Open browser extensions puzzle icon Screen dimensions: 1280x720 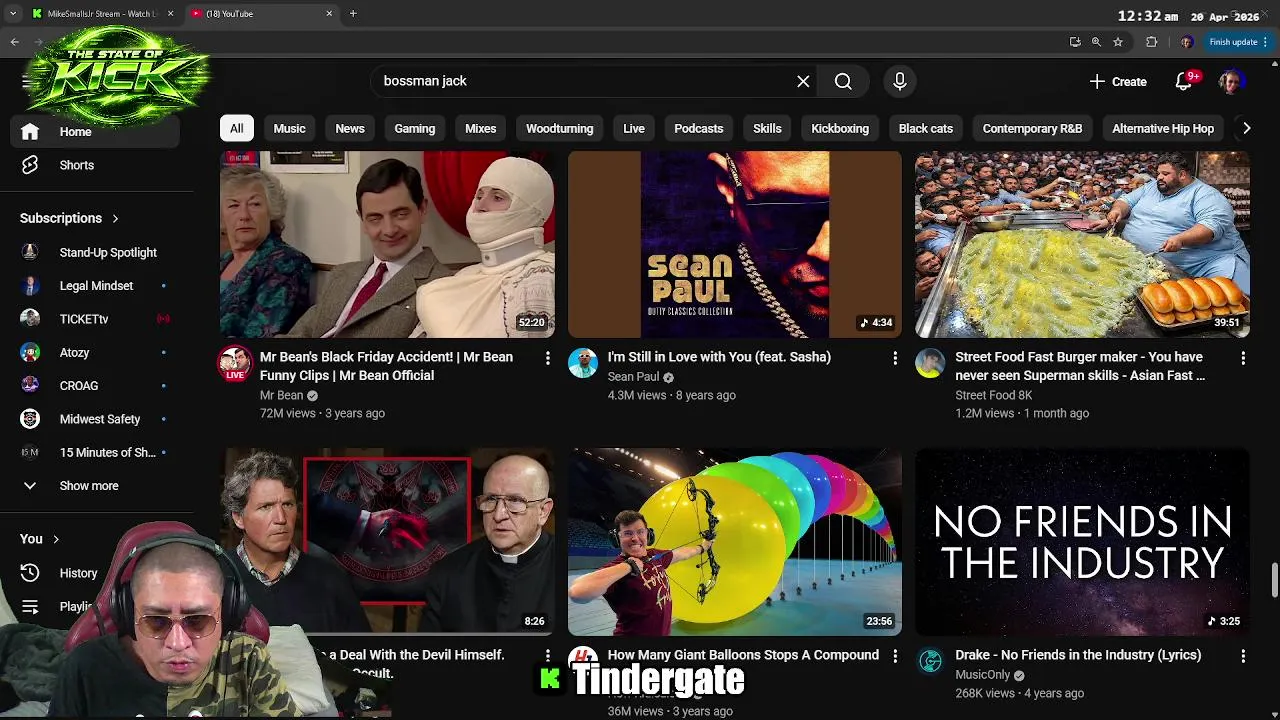coord(1151,42)
